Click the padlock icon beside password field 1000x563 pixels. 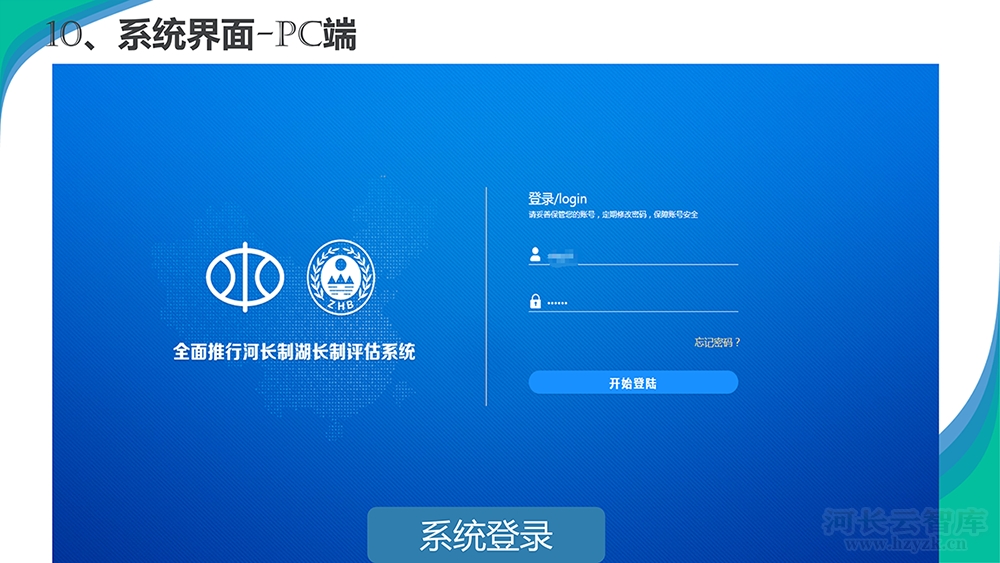point(535,301)
